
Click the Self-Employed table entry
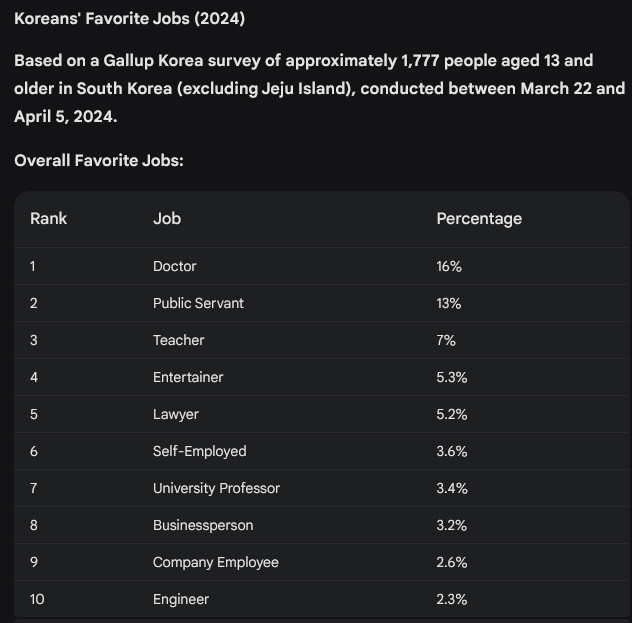(x=200, y=452)
